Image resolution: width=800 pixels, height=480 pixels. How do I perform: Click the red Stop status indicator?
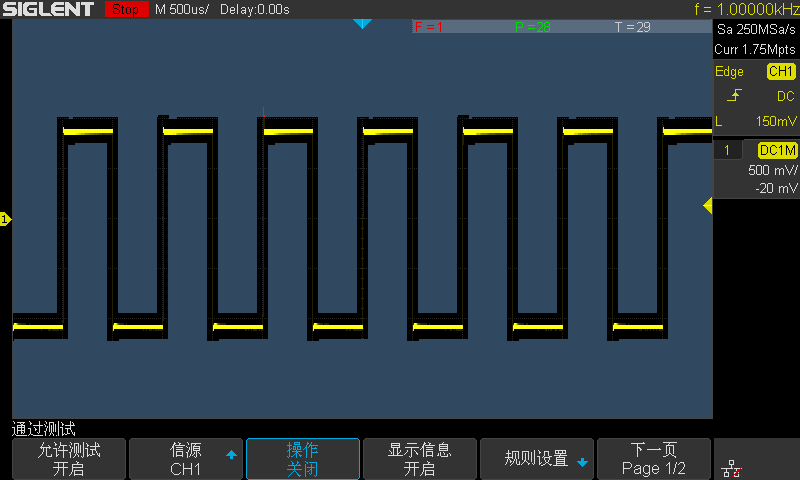(127, 9)
